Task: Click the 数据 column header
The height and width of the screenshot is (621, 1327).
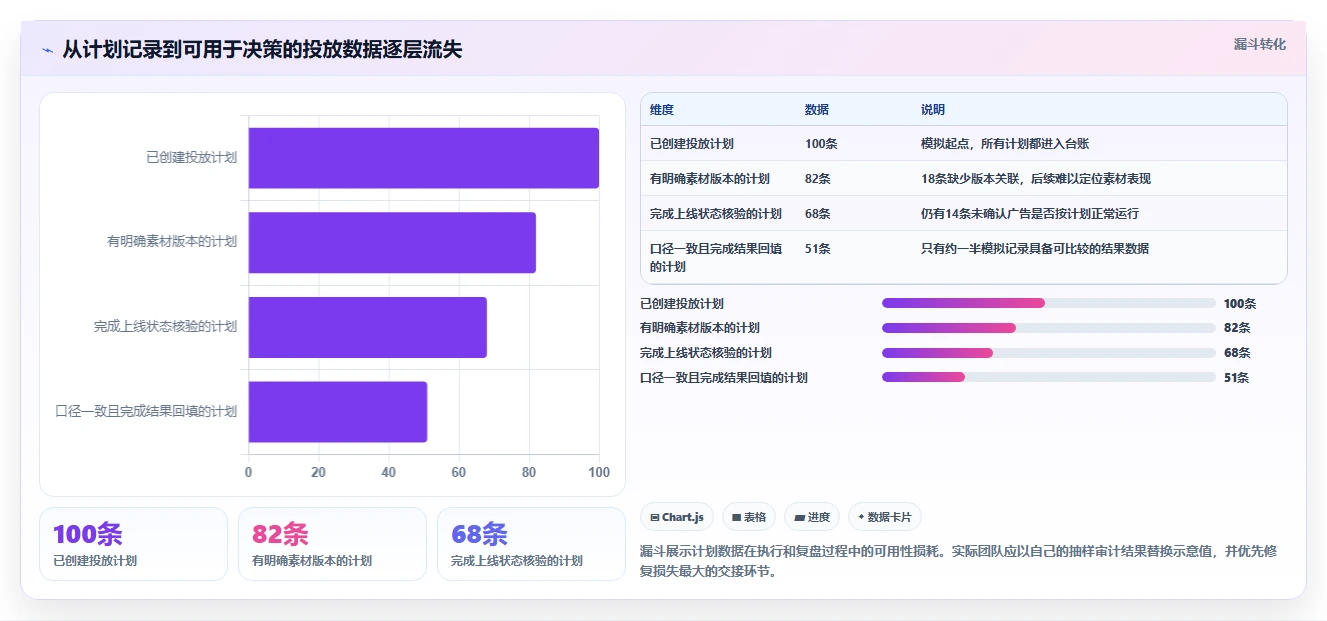Action: tap(817, 110)
